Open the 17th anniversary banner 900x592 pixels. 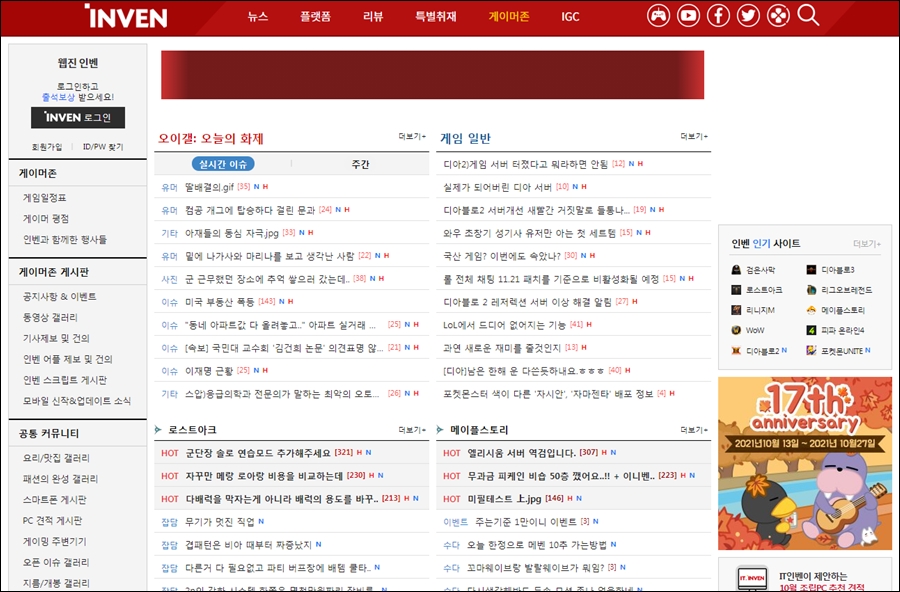(x=805, y=463)
